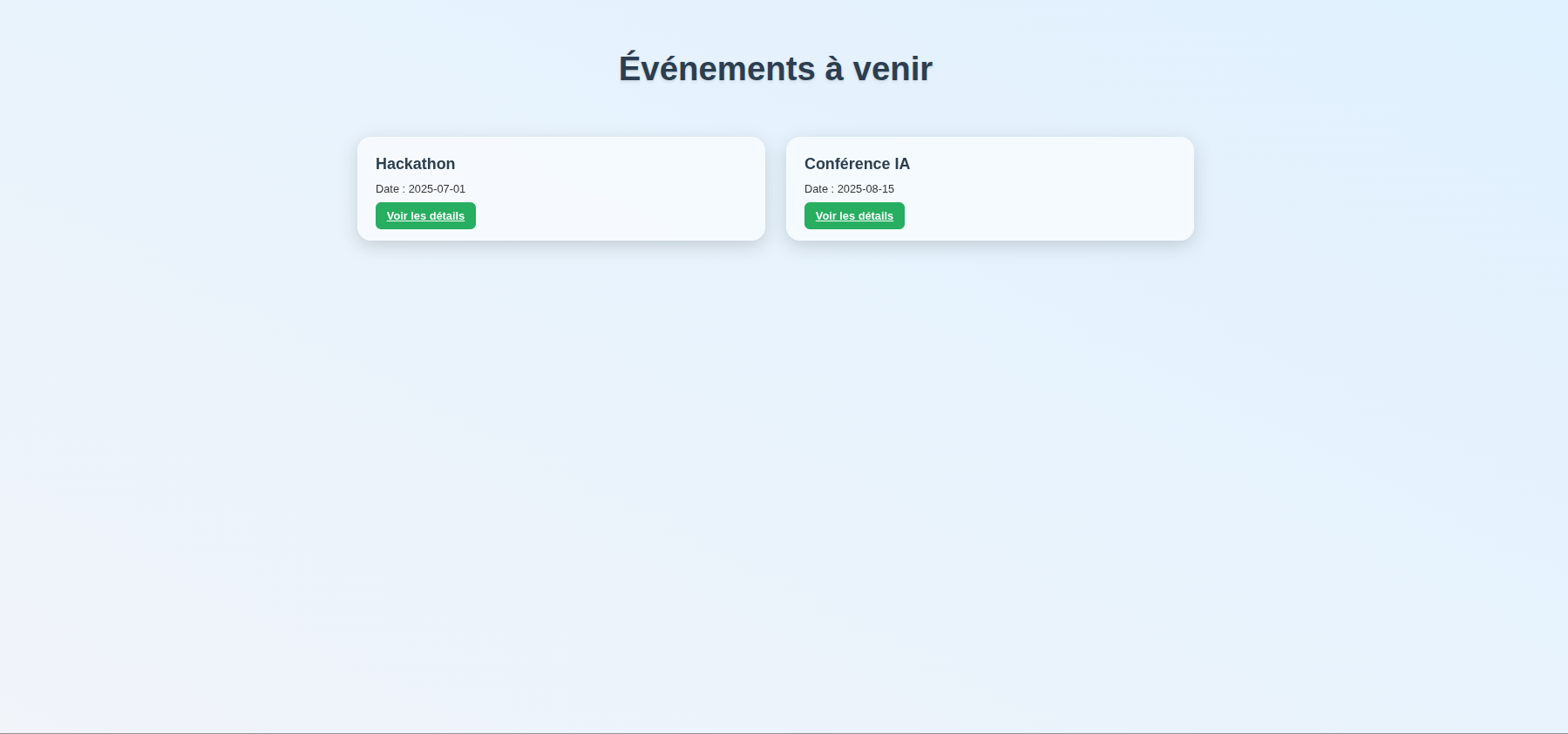Select the 2025-07-01 date value
The width and height of the screenshot is (1568, 734).
(x=437, y=189)
